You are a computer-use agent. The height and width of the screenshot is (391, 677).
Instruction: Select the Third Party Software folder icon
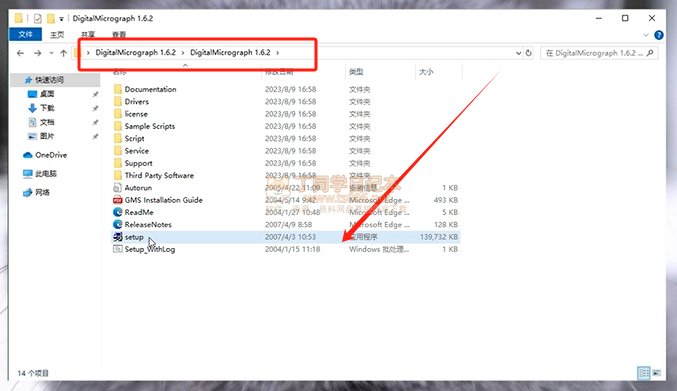(x=117, y=175)
